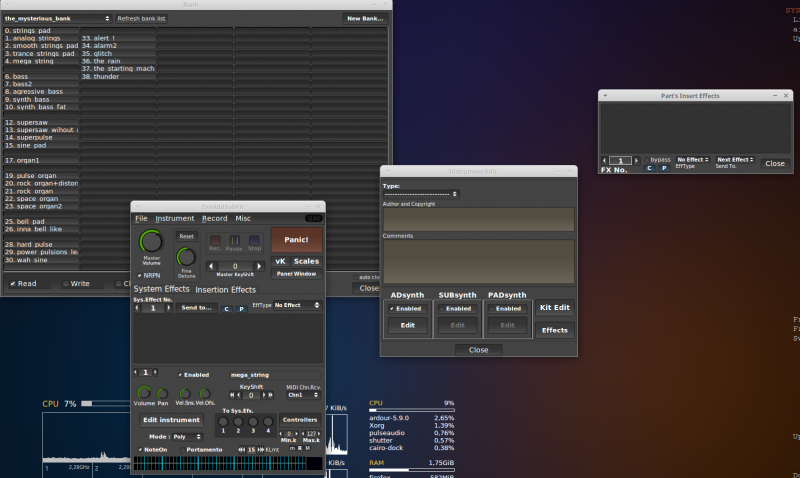Enable the SUBsynth engine
Viewport: 800px width, 478px height.
[458, 308]
